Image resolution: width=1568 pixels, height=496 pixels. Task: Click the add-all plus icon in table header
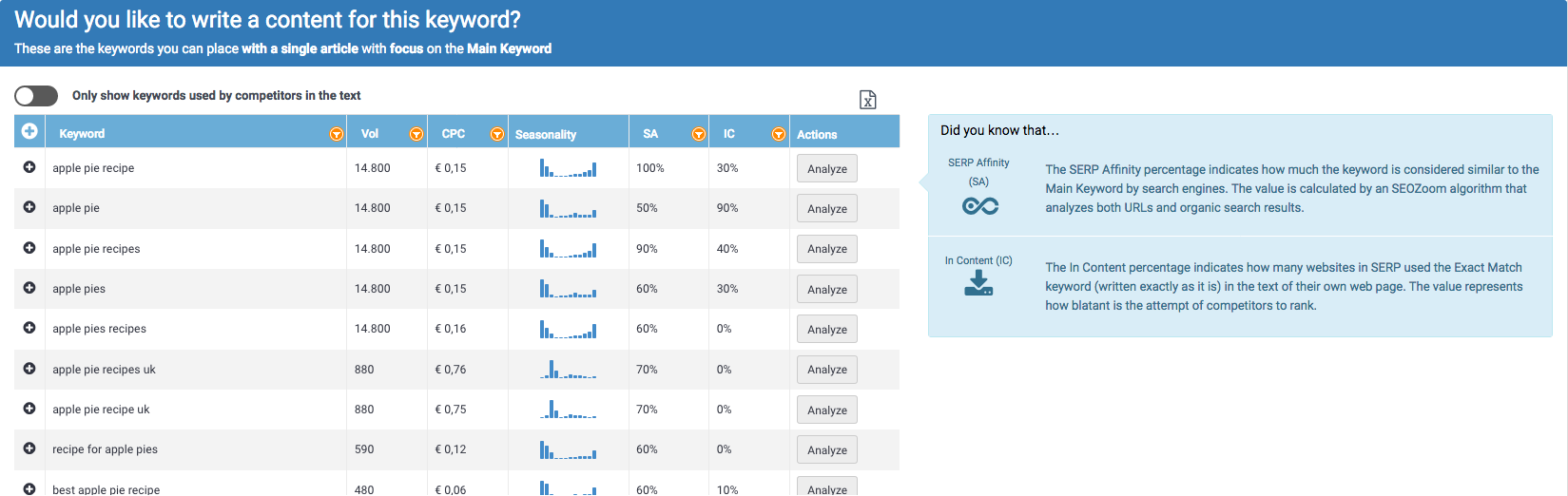(x=29, y=131)
